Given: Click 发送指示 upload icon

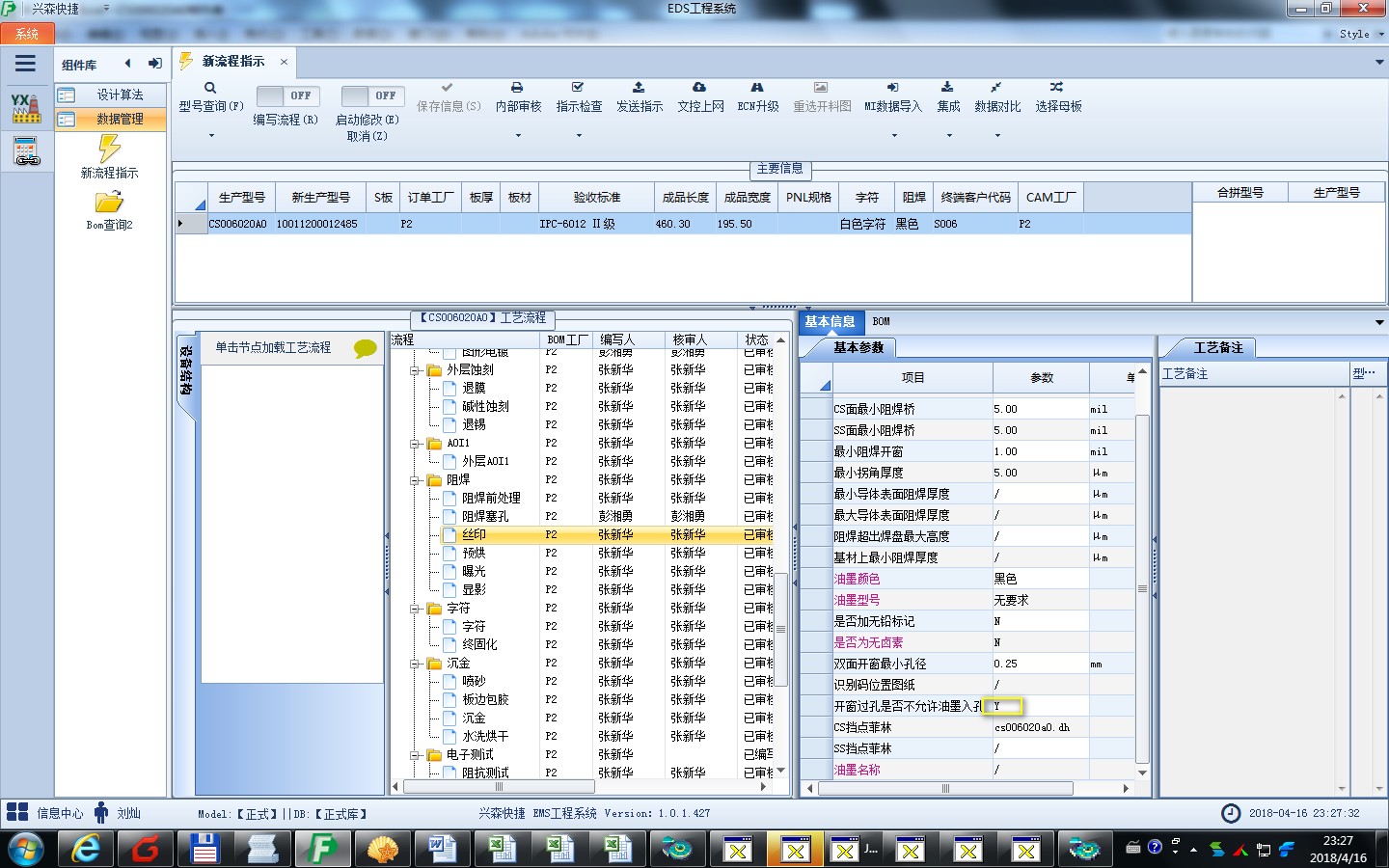Looking at the screenshot, I should (x=639, y=87).
